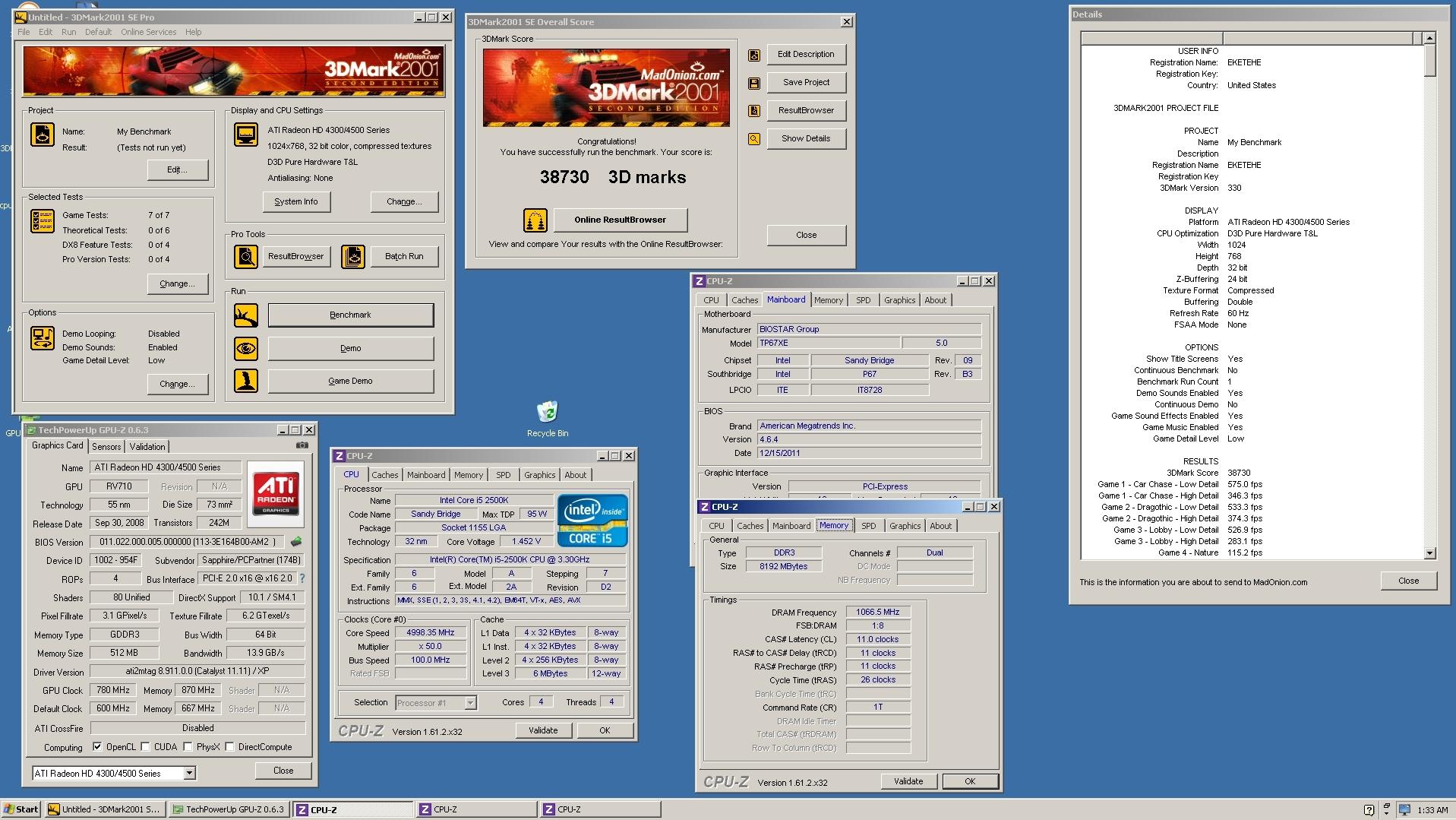Click the ResultBrowser magnifier icon in Pro Tools
Image resolution: width=1456 pixels, height=820 pixels.
pos(246,257)
